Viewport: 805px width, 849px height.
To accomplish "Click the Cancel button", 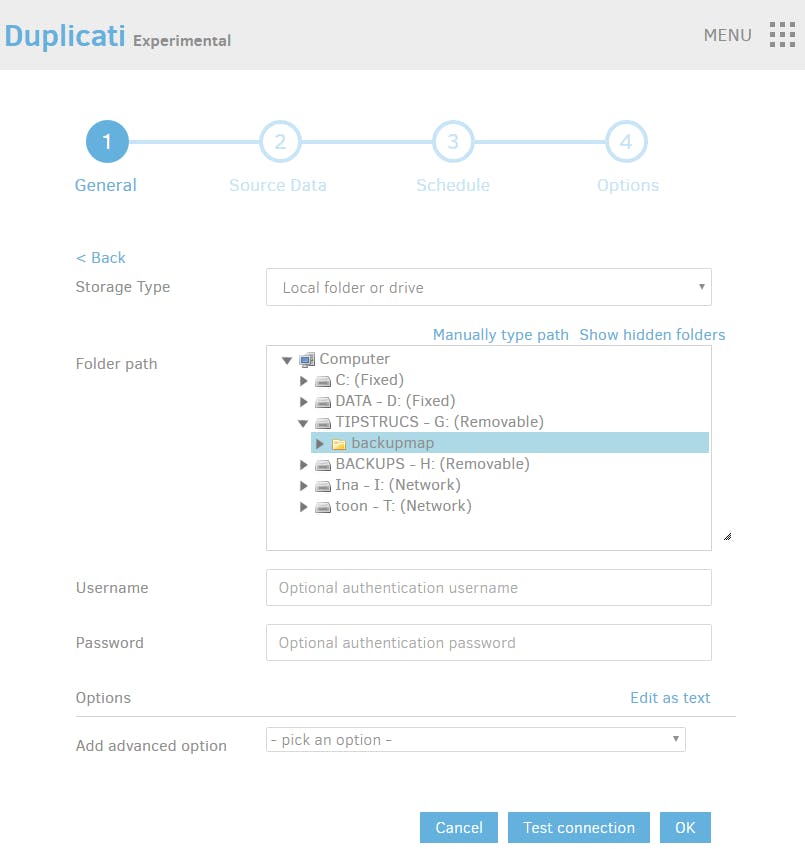I will (x=459, y=827).
